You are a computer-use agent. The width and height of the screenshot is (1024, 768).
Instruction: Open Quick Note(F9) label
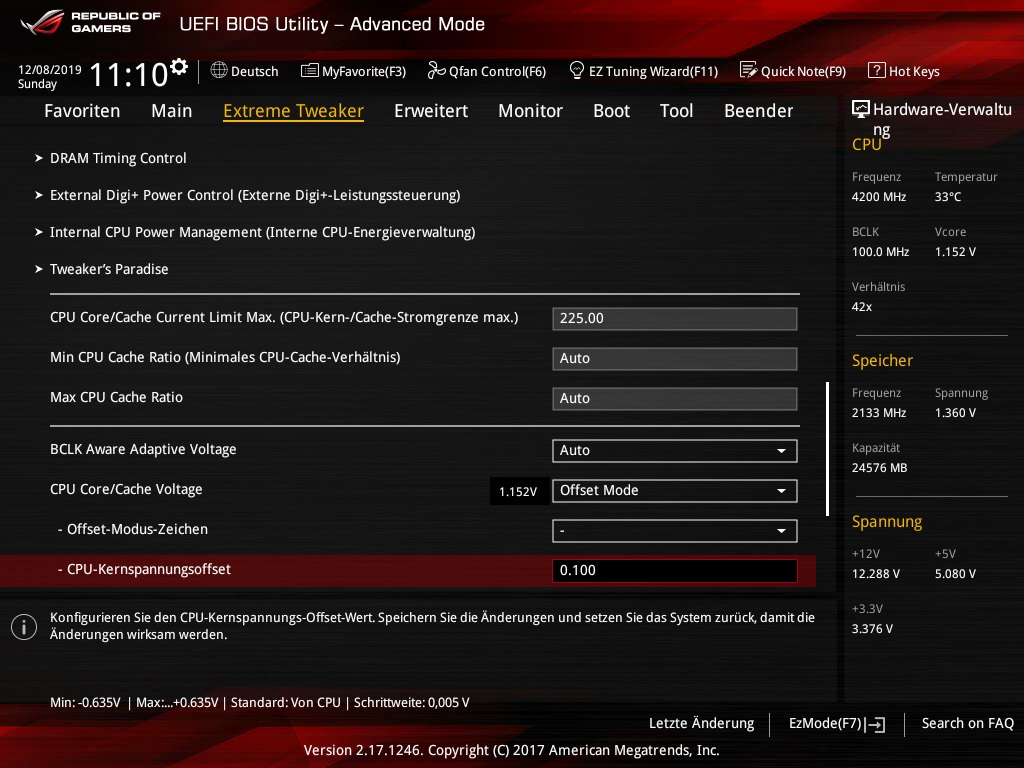803,71
